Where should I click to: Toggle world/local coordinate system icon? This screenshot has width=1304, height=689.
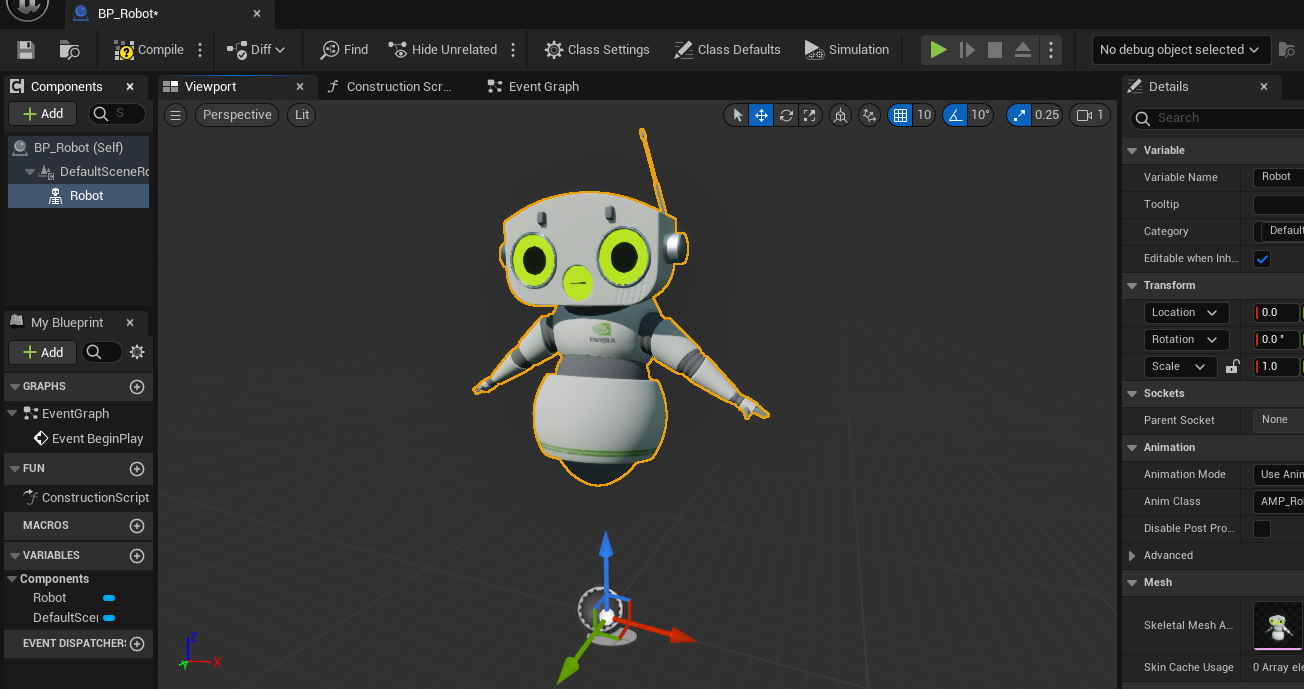point(840,115)
